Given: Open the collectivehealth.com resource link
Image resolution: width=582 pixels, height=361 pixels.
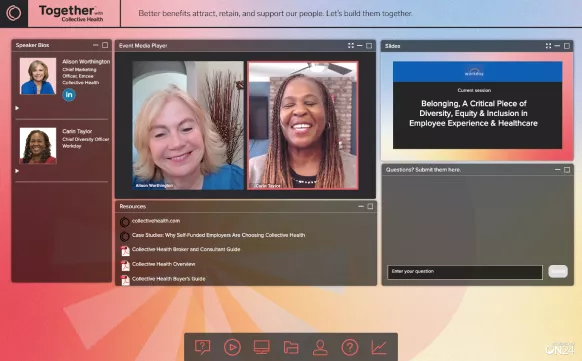Looking at the screenshot, I should 156,221.
